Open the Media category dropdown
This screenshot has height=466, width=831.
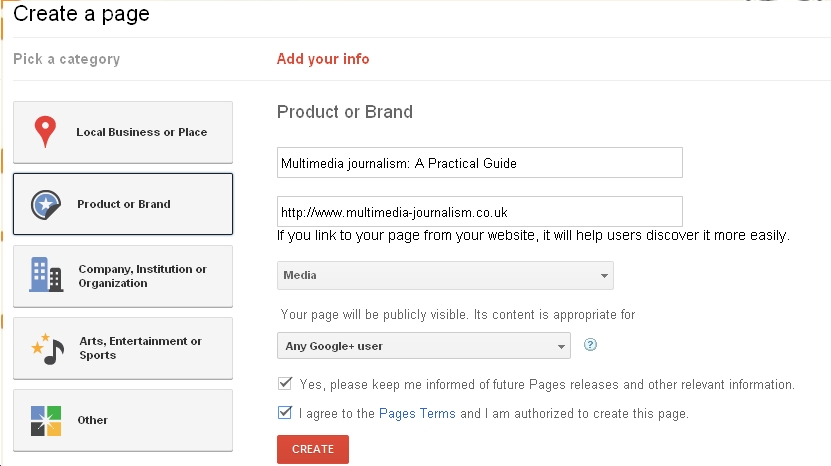(444, 275)
